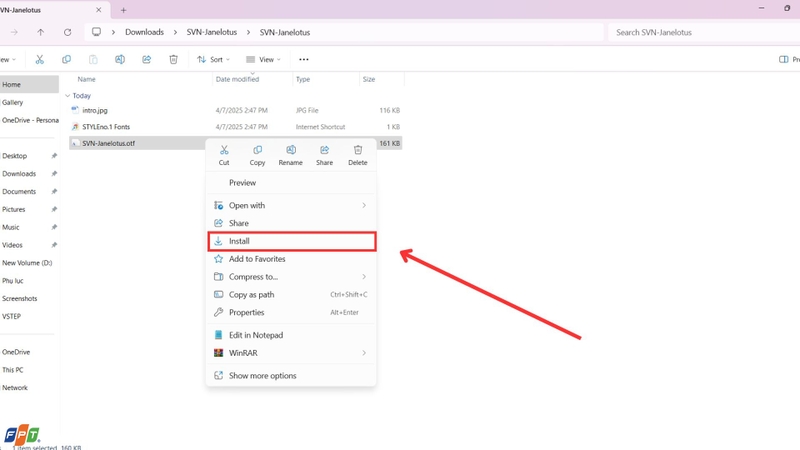The image size is (800, 450).
Task: Click the Rename icon in the context menu
Action: (291, 150)
